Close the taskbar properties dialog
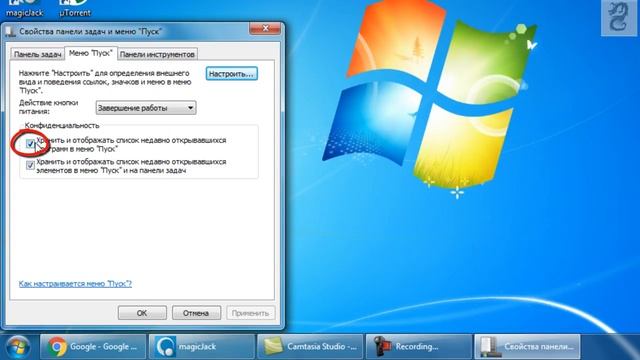This screenshot has height=360, width=640. (265, 28)
